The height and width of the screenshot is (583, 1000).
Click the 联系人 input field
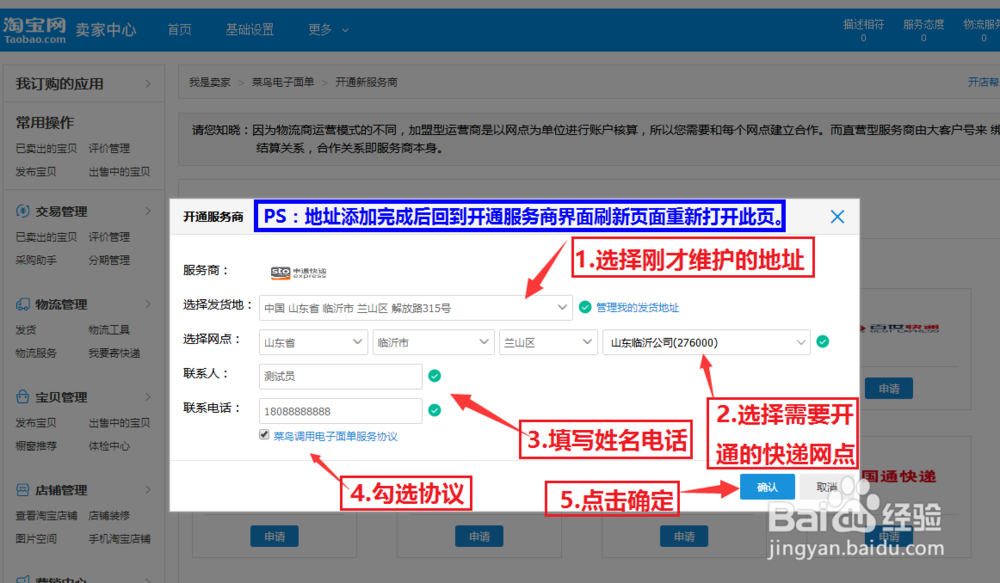tap(341, 376)
